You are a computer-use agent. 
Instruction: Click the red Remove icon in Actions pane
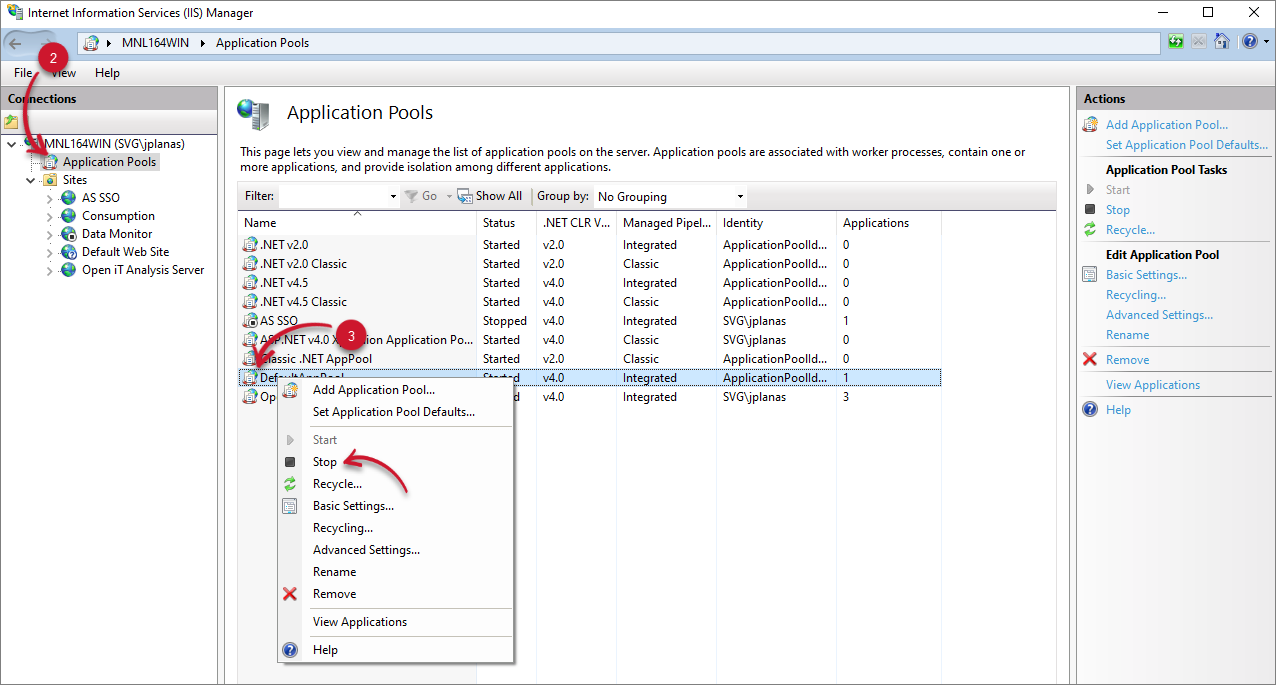click(1090, 360)
